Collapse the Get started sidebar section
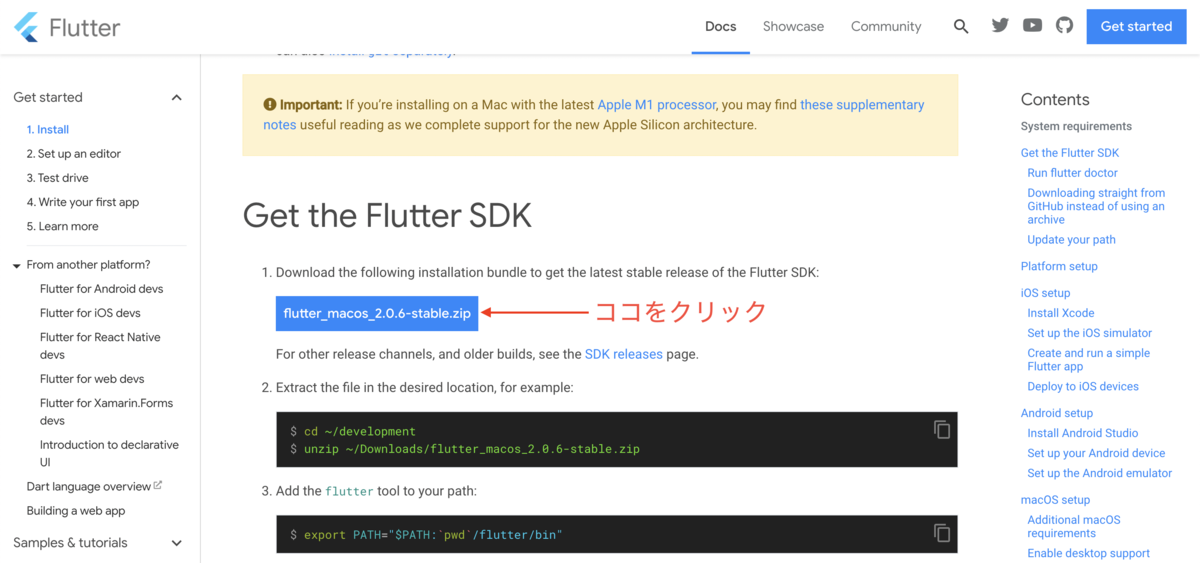This screenshot has height=563, width=1200. click(x=176, y=97)
